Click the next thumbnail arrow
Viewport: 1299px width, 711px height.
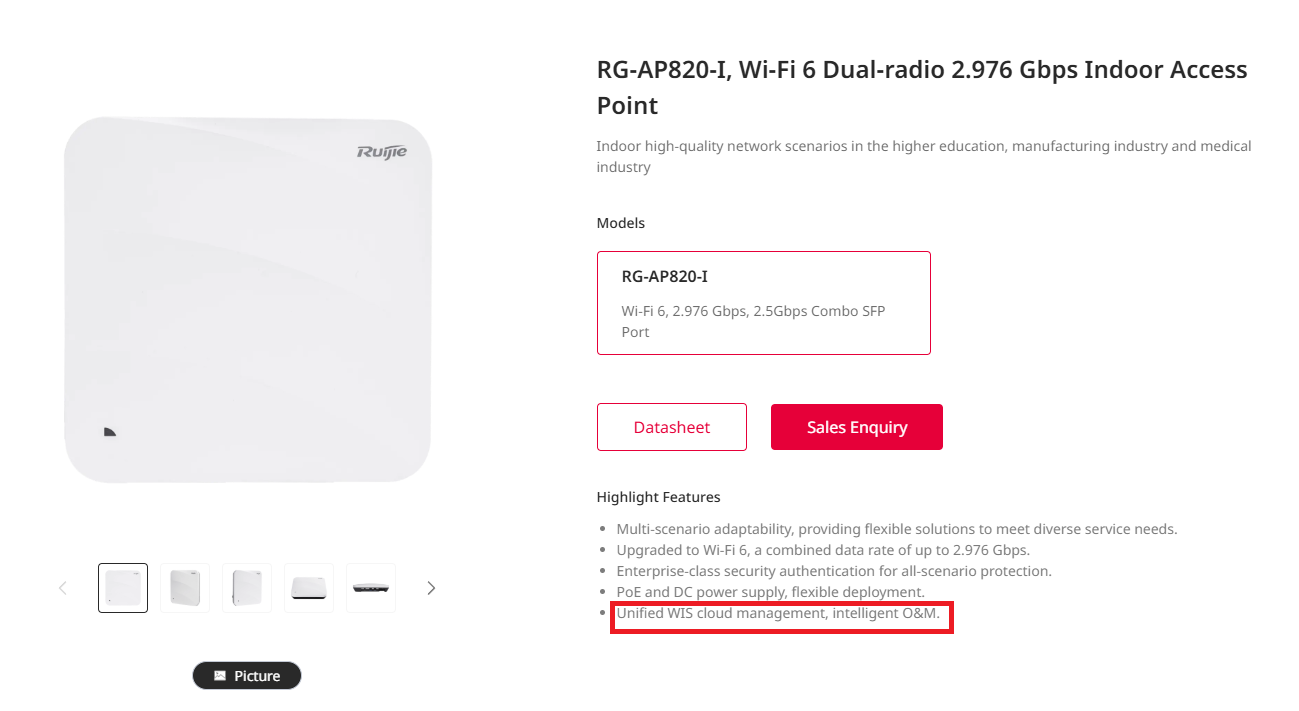[x=431, y=588]
